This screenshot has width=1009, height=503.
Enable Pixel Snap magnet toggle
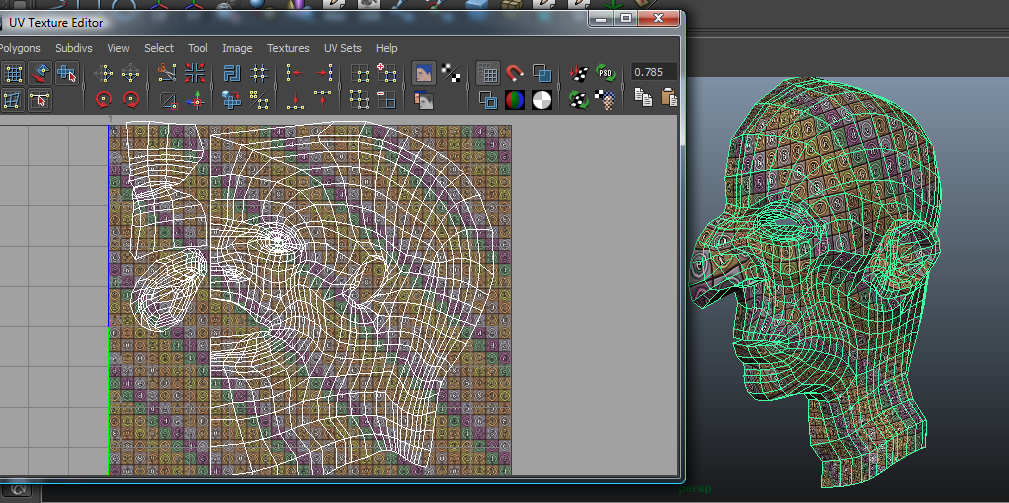515,73
